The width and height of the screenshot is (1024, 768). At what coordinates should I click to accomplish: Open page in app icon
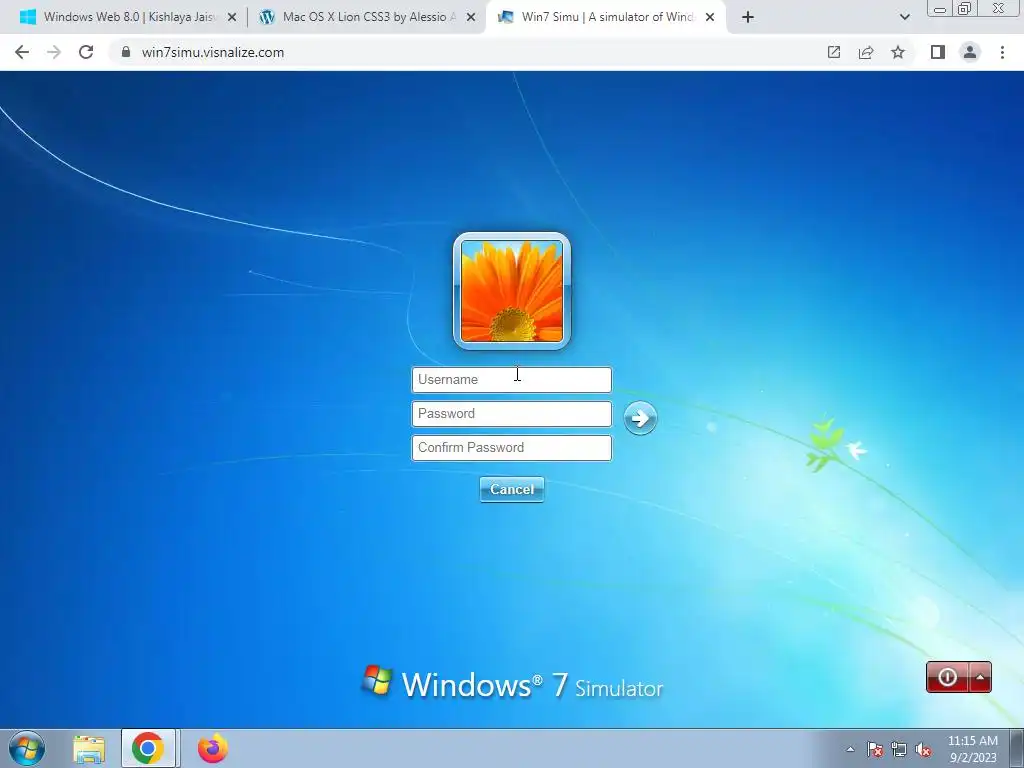[834, 52]
